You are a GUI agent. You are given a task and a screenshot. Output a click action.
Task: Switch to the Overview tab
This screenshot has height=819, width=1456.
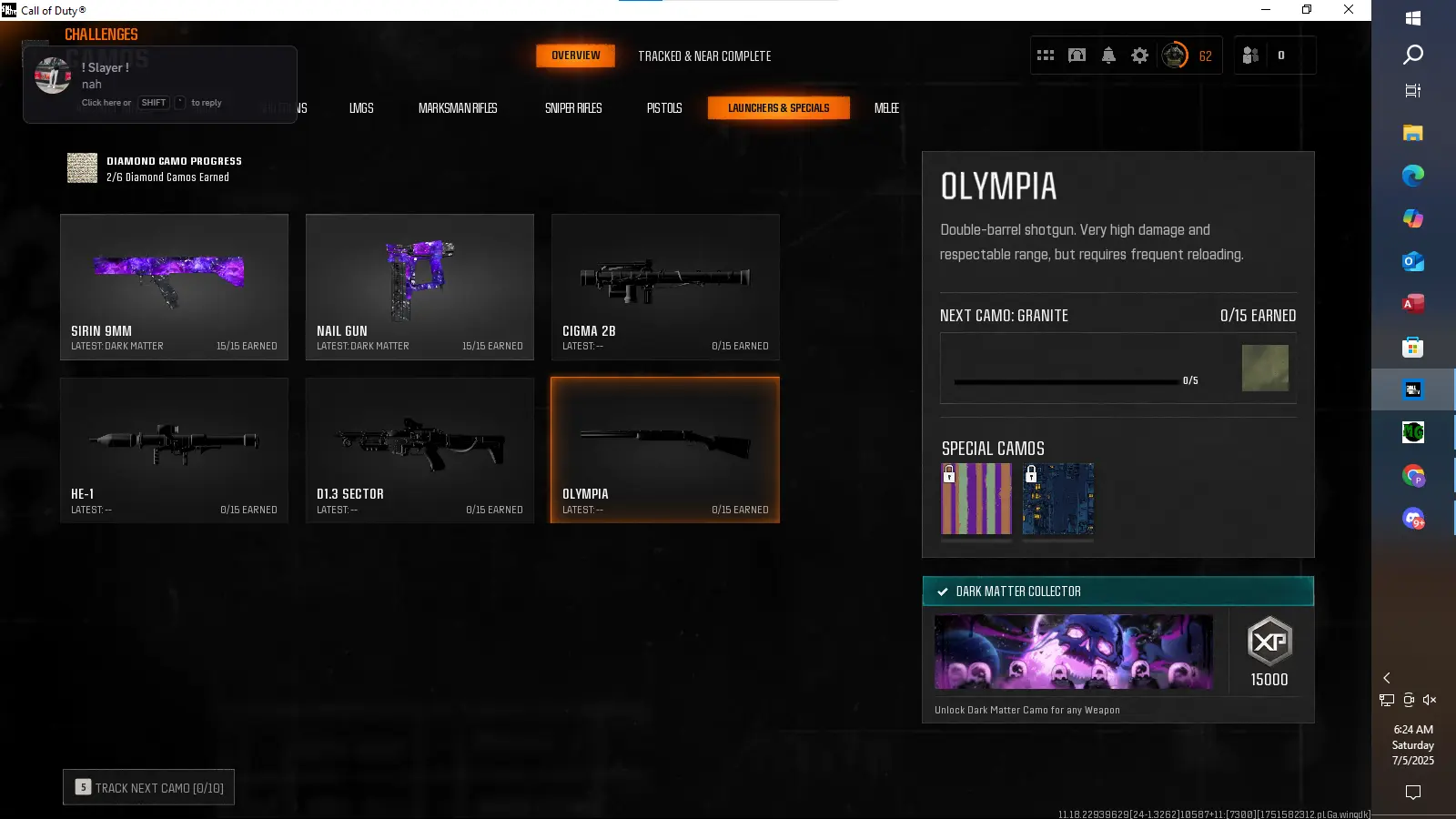point(576,56)
